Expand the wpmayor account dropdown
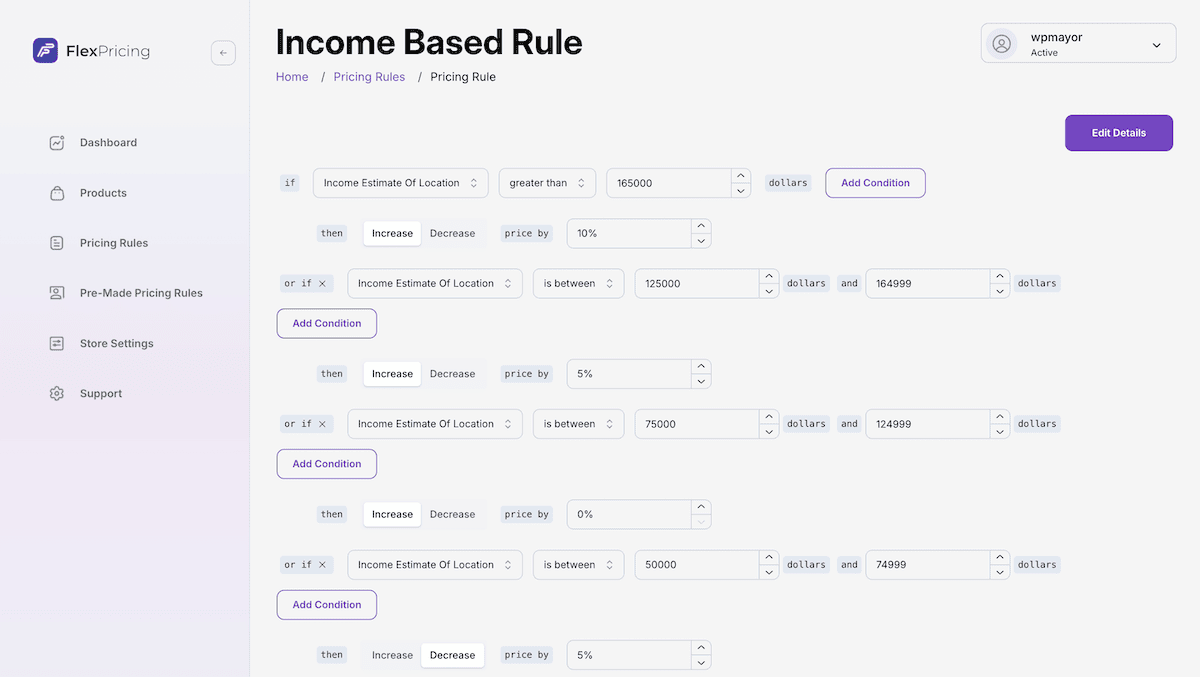Image resolution: width=1200 pixels, height=677 pixels. tap(1157, 45)
